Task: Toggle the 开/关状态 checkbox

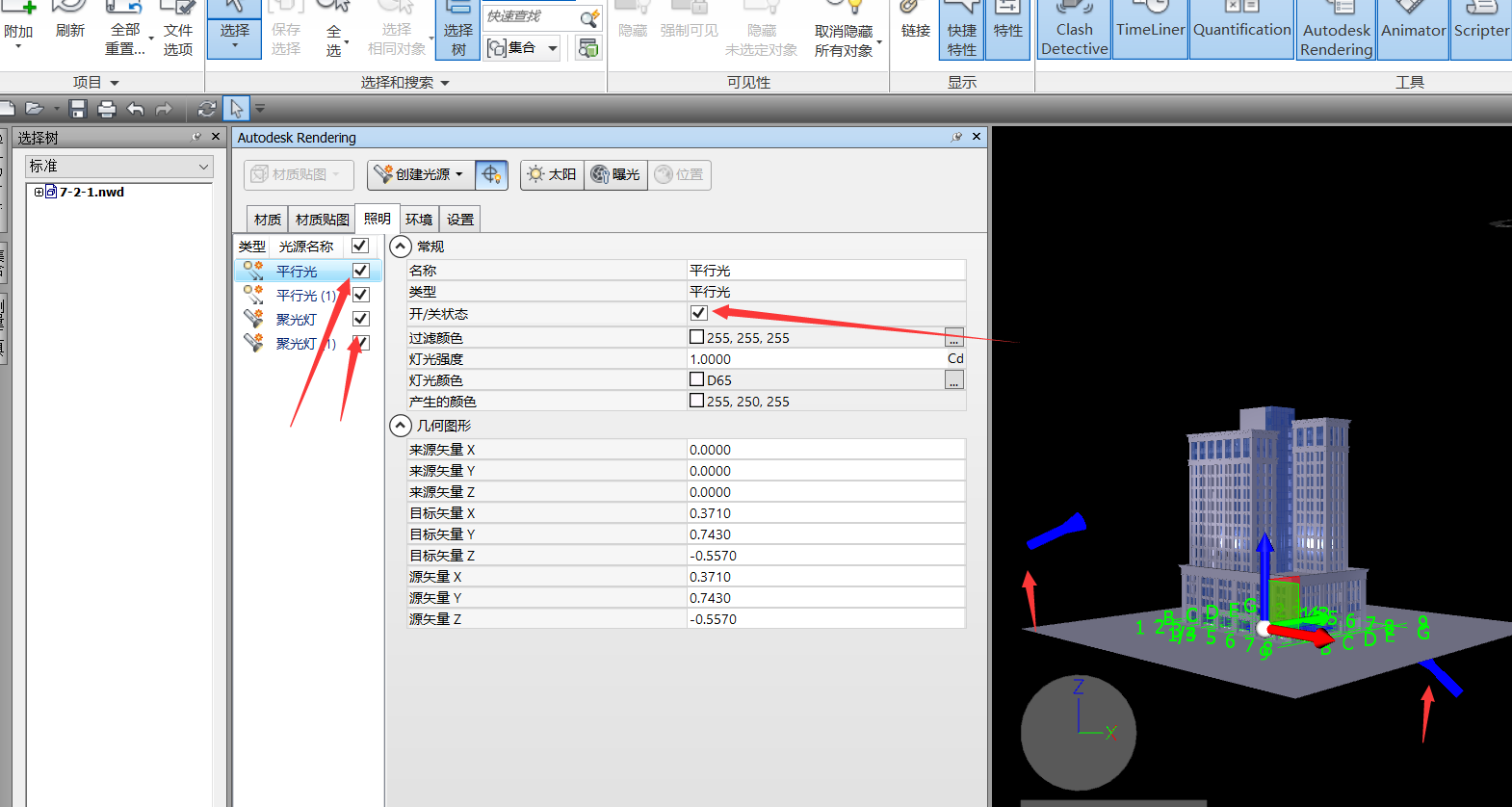Action: point(699,313)
